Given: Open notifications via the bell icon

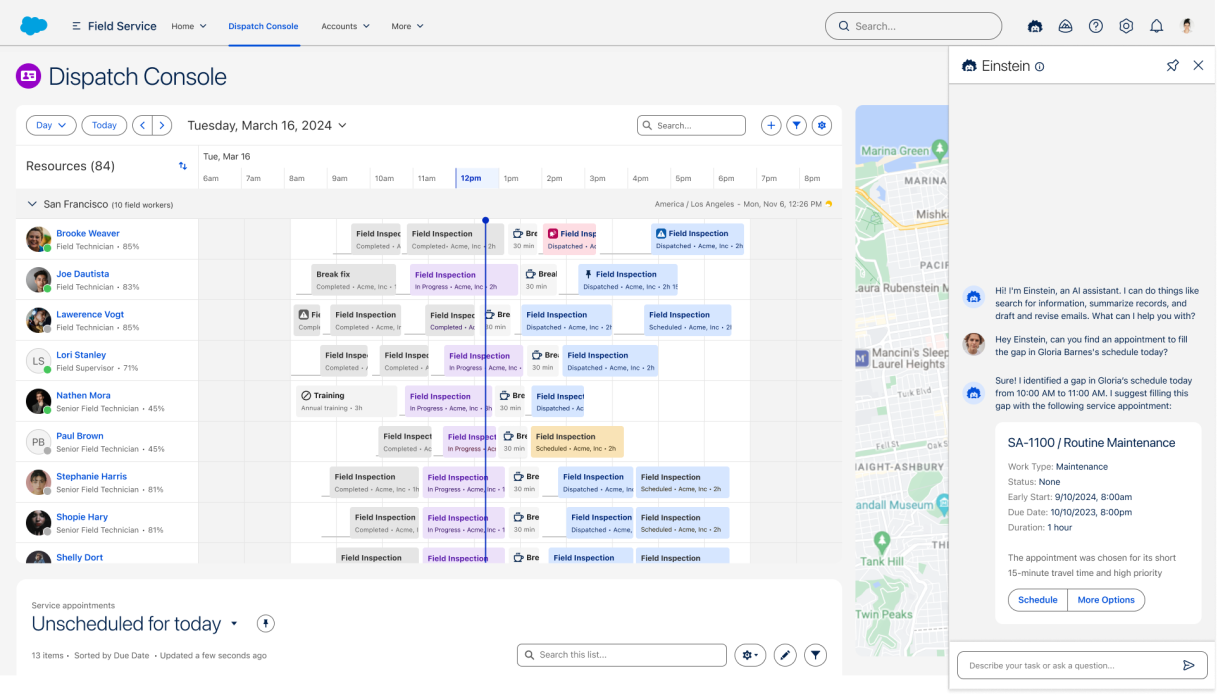Looking at the screenshot, I should tap(1156, 26).
